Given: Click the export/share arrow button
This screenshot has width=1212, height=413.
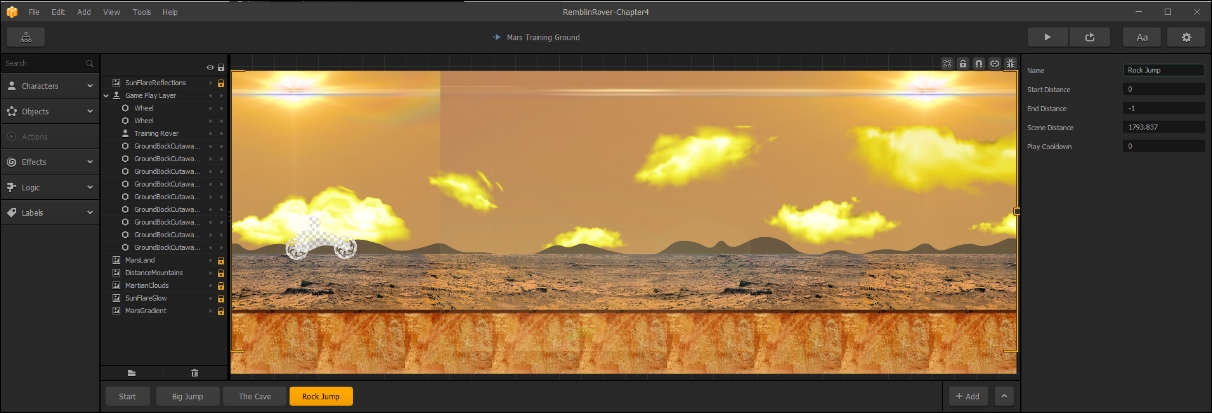Looking at the screenshot, I should click(x=1089, y=37).
